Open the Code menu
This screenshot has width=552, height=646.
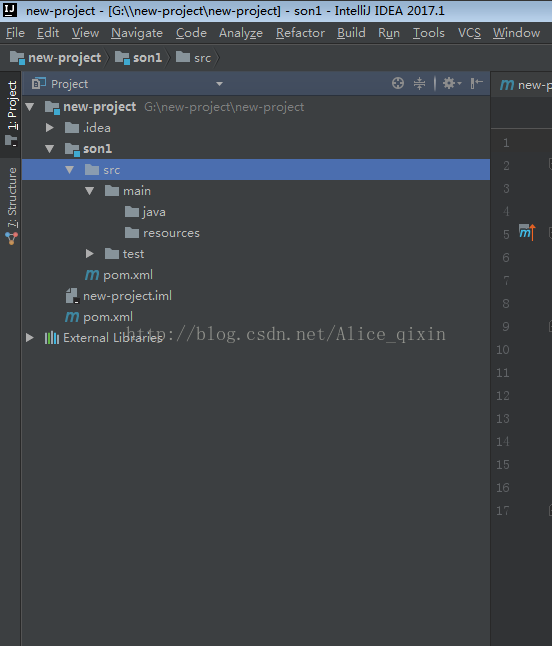point(191,33)
